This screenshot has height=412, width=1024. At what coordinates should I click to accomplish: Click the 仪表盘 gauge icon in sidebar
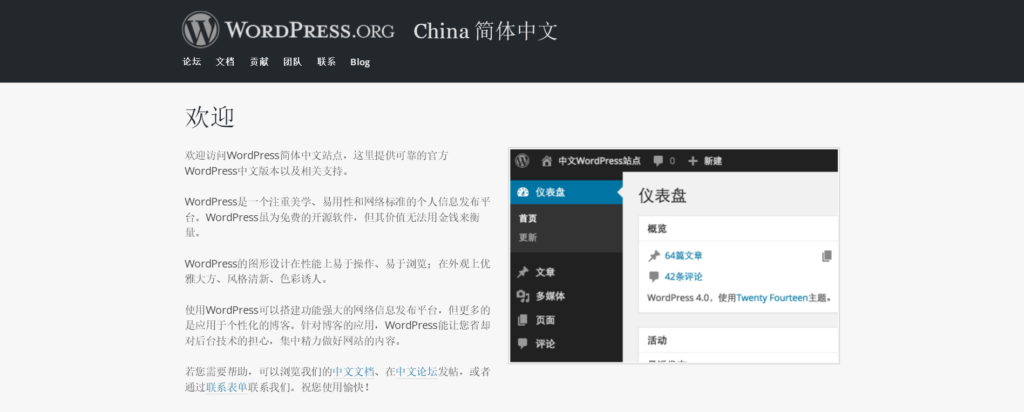(522, 192)
